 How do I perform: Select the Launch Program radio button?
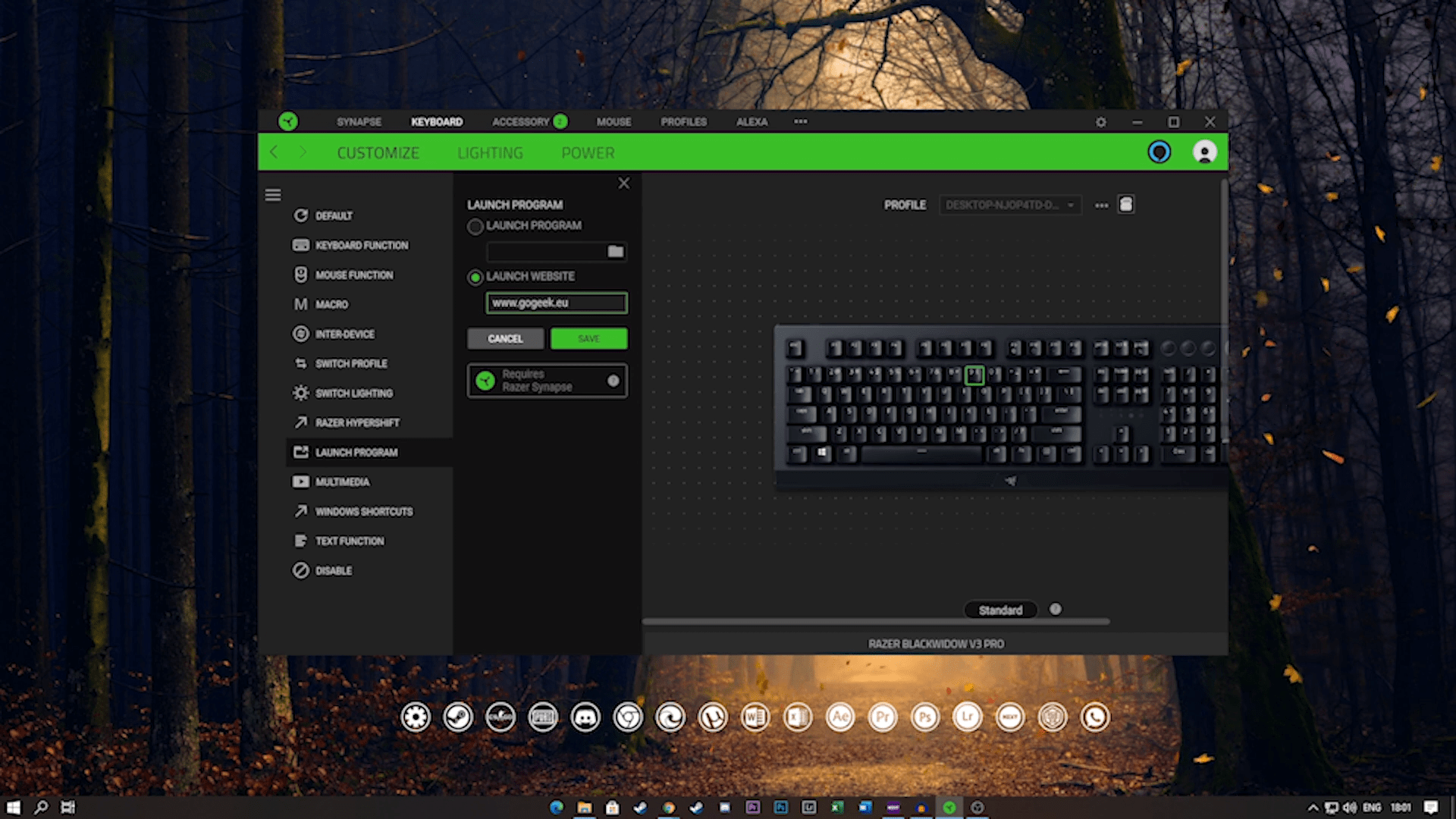click(475, 226)
